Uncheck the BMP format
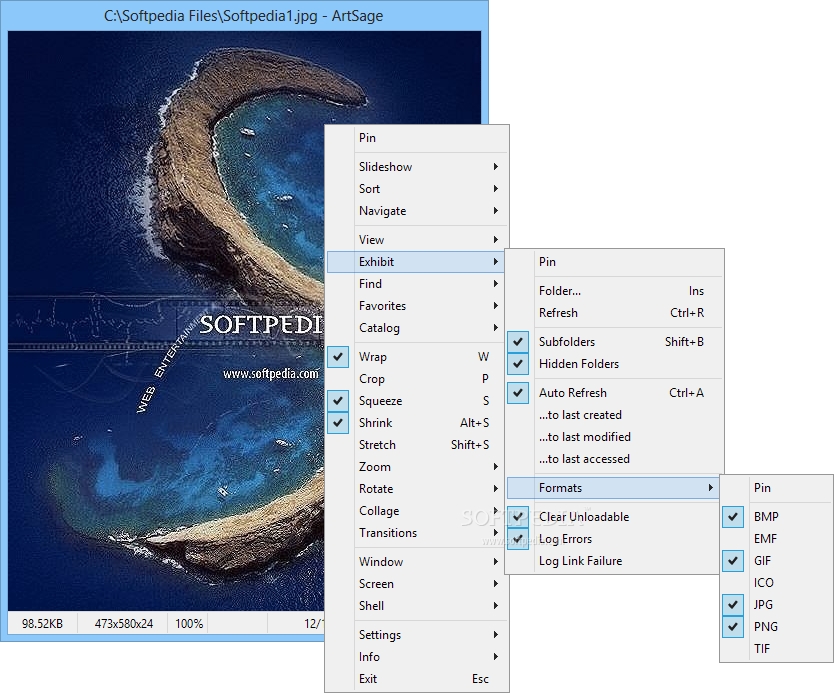The height and width of the screenshot is (693, 834). pyautogui.click(x=776, y=516)
